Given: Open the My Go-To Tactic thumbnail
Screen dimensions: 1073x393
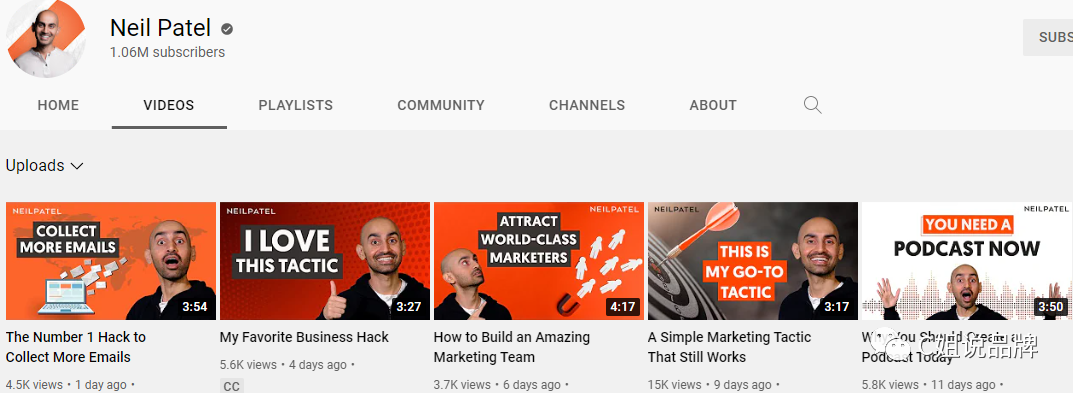Looking at the screenshot, I should tap(753, 261).
